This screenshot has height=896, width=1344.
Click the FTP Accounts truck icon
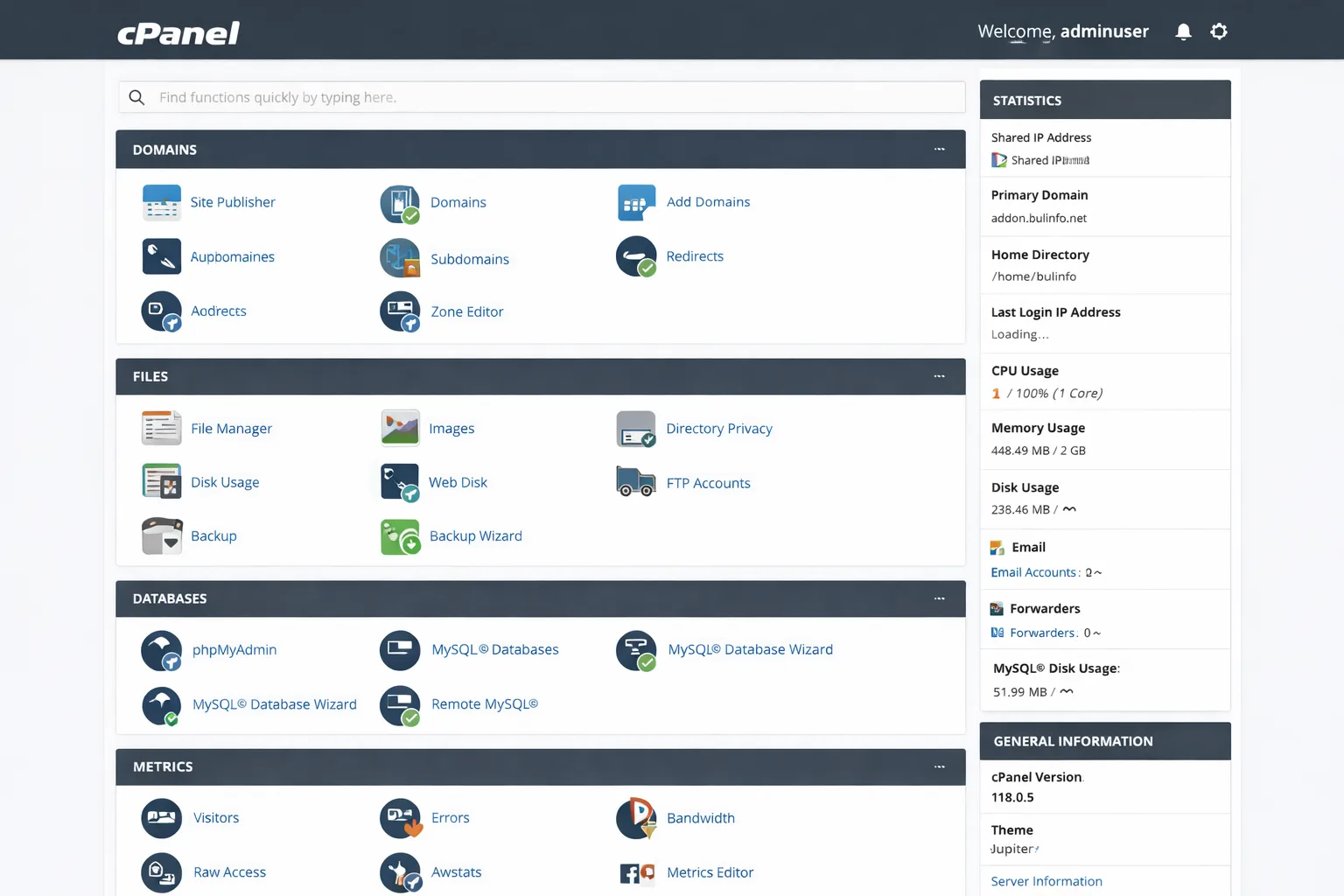click(x=636, y=482)
